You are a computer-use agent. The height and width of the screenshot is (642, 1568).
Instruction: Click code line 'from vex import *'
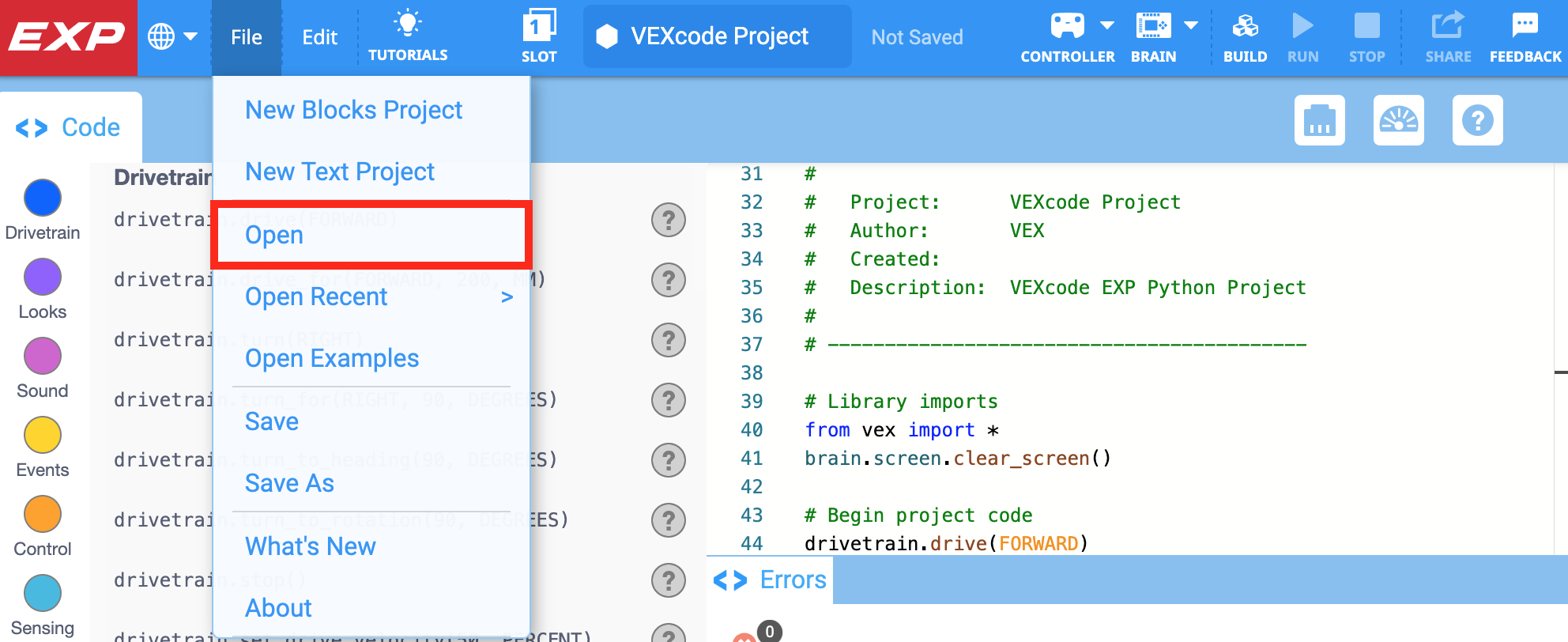pyautogui.click(x=902, y=430)
